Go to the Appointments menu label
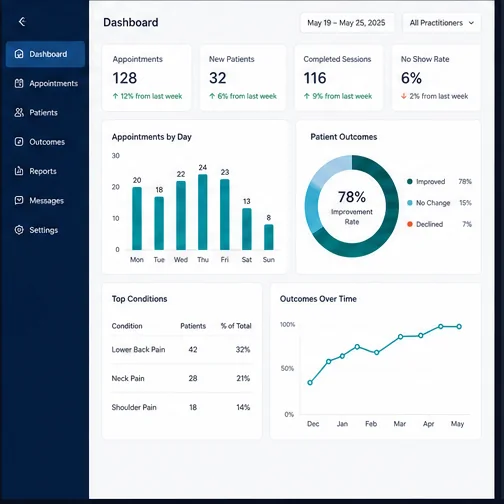Image resolution: width=504 pixels, height=504 pixels. [x=53, y=83]
